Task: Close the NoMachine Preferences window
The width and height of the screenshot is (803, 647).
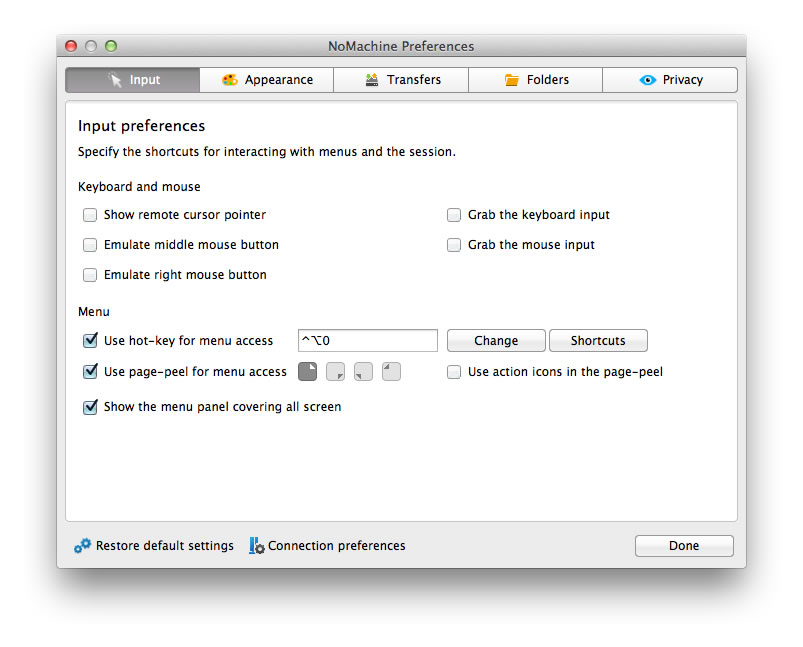Action: pos(71,46)
